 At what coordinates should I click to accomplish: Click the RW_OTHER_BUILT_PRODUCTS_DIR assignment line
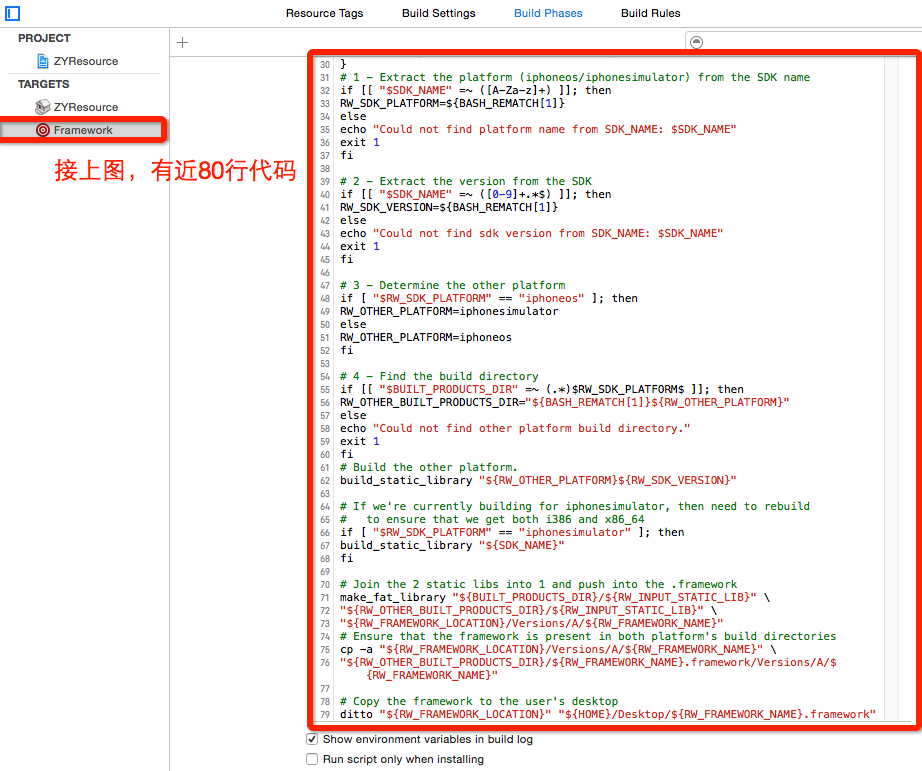click(564, 402)
